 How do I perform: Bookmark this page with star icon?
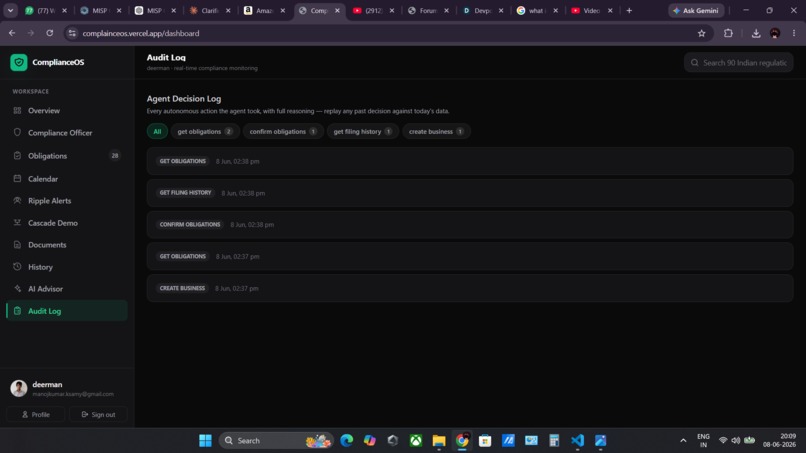(x=702, y=33)
